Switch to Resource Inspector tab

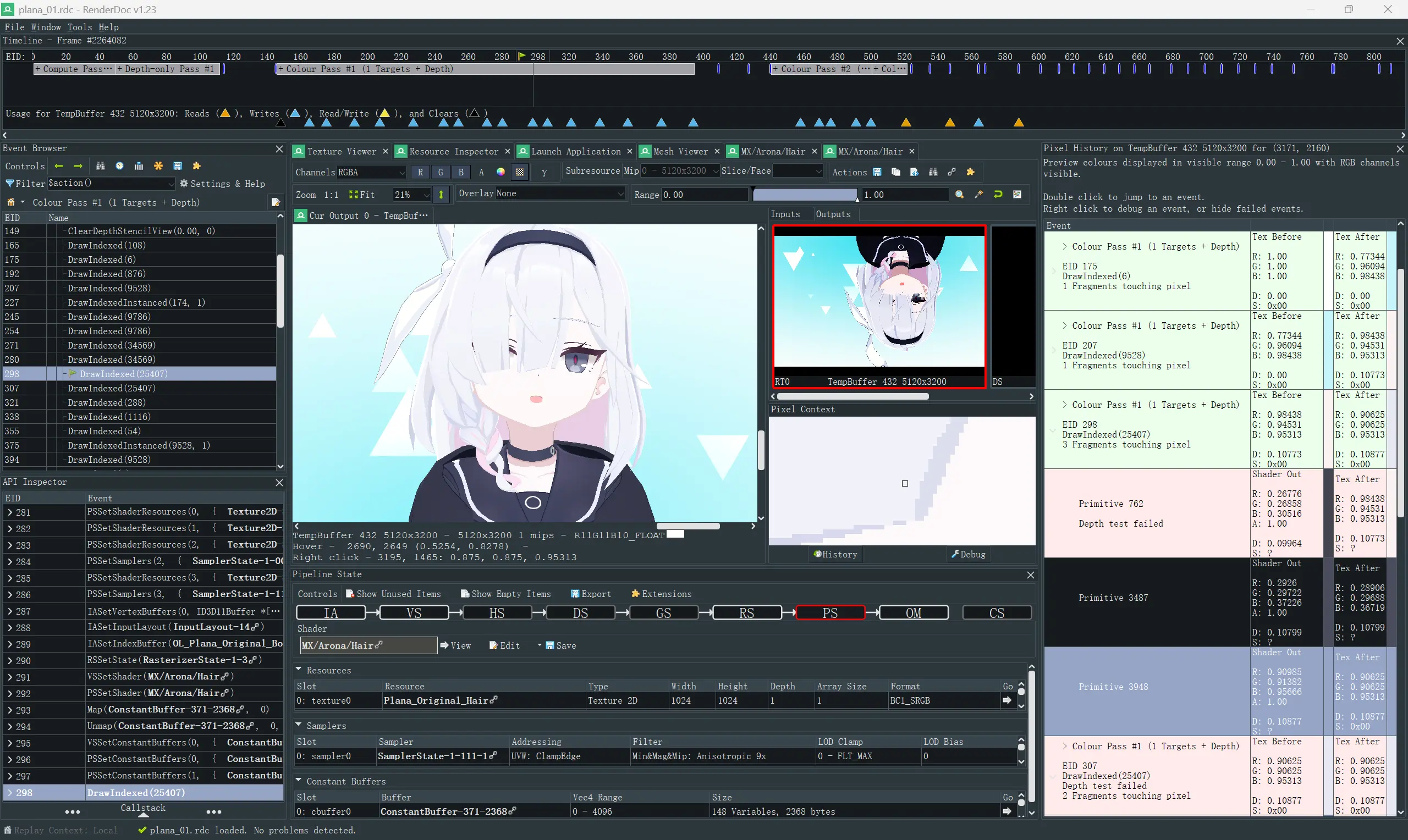pos(454,151)
